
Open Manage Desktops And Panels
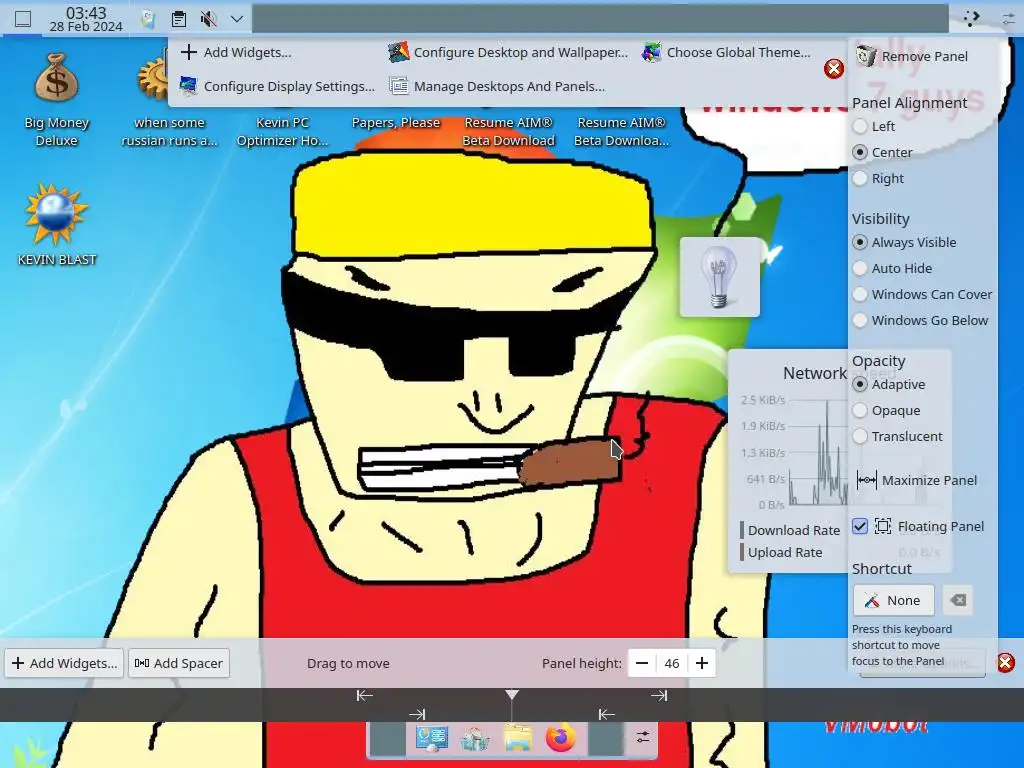497,86
